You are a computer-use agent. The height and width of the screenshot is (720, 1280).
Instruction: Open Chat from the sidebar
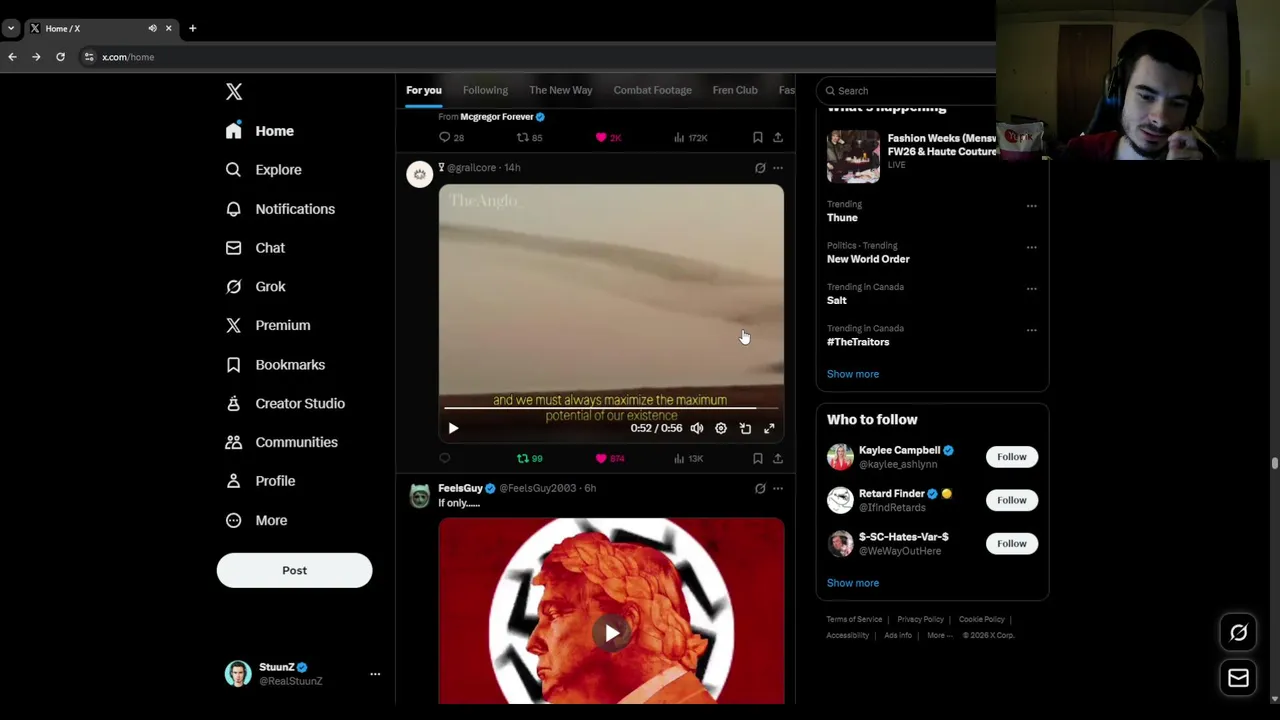[255, 248]
